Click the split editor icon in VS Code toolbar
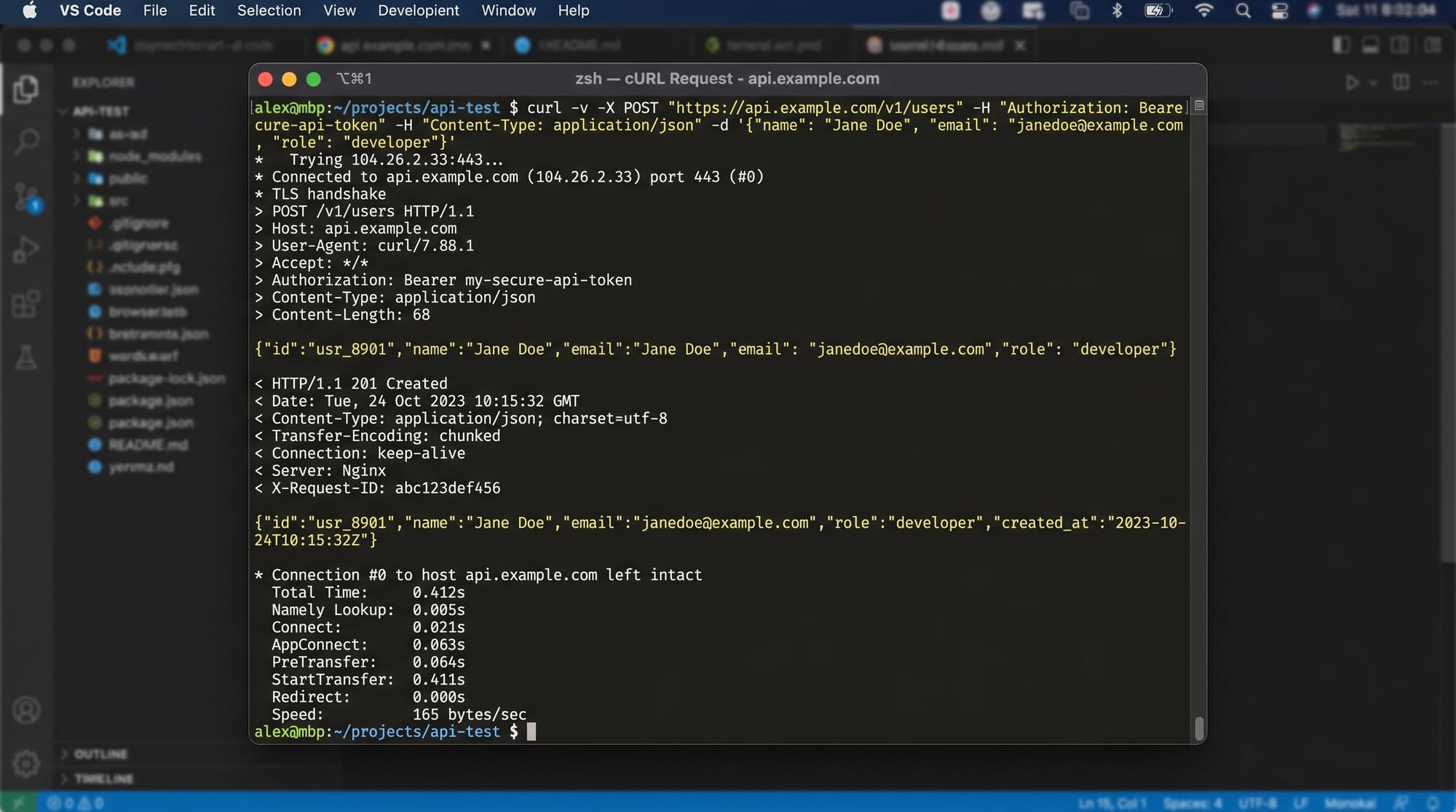This screenshot has width=1456, height=812. tap(1401, 82)
